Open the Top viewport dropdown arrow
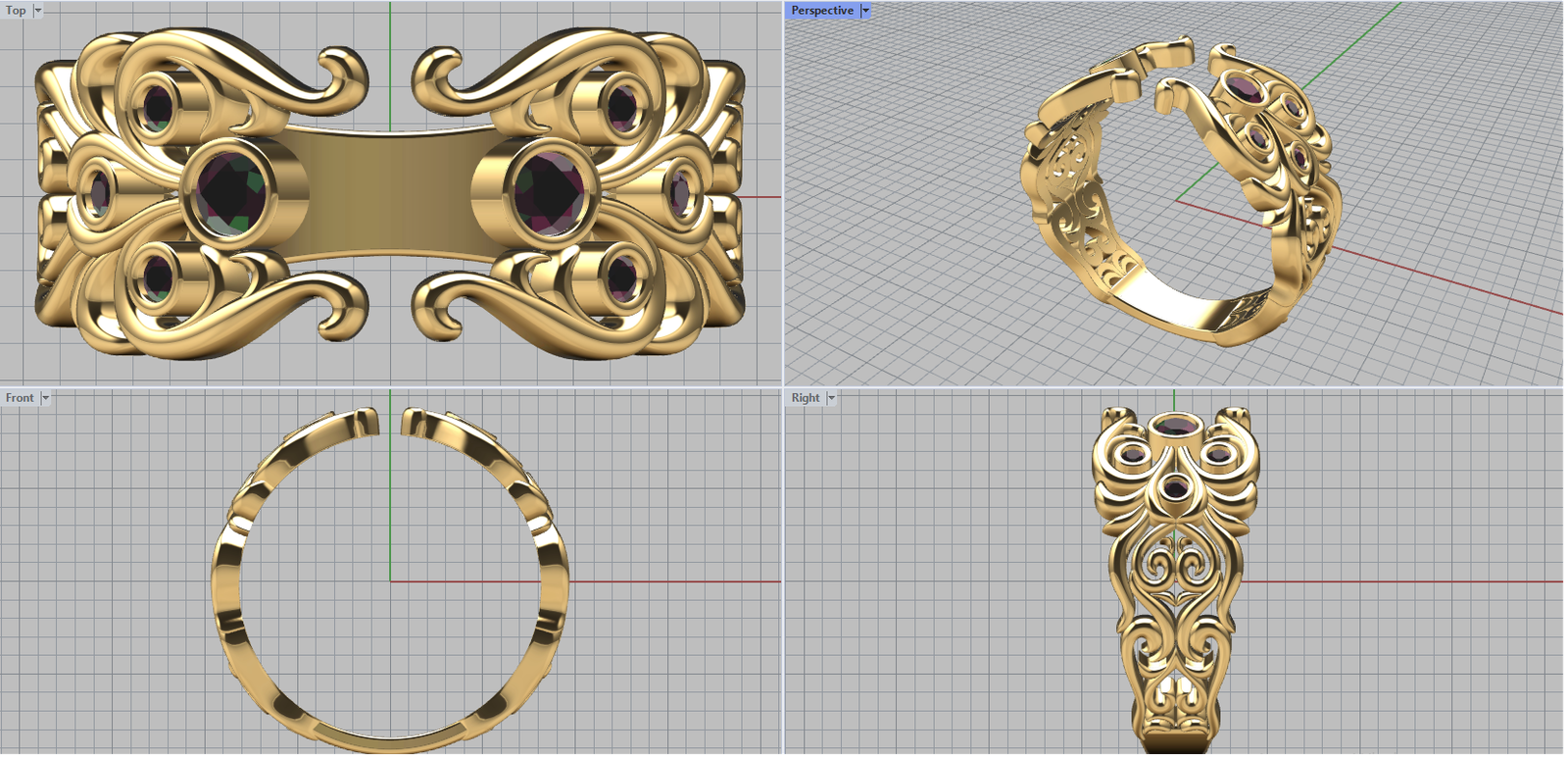This screenshot has height=757, width=1568. (x=38, y=11)
